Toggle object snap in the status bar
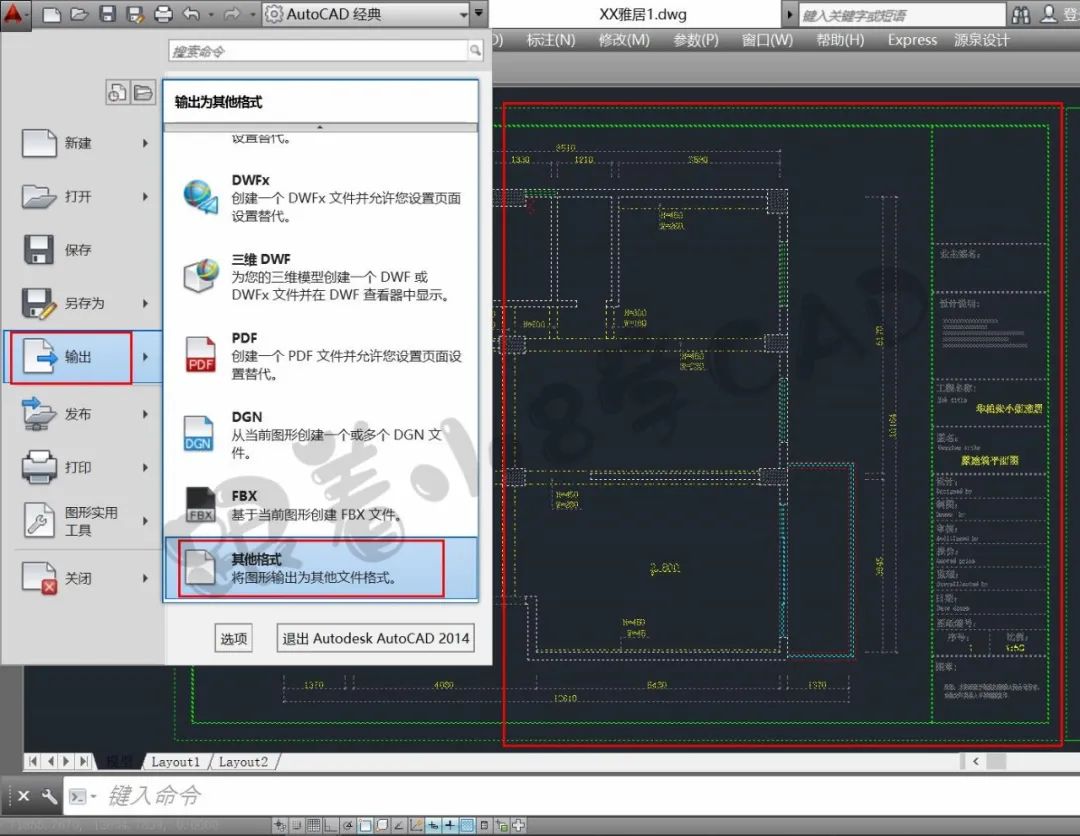This screenshot has width=1080, height=836. coord(365,825)
